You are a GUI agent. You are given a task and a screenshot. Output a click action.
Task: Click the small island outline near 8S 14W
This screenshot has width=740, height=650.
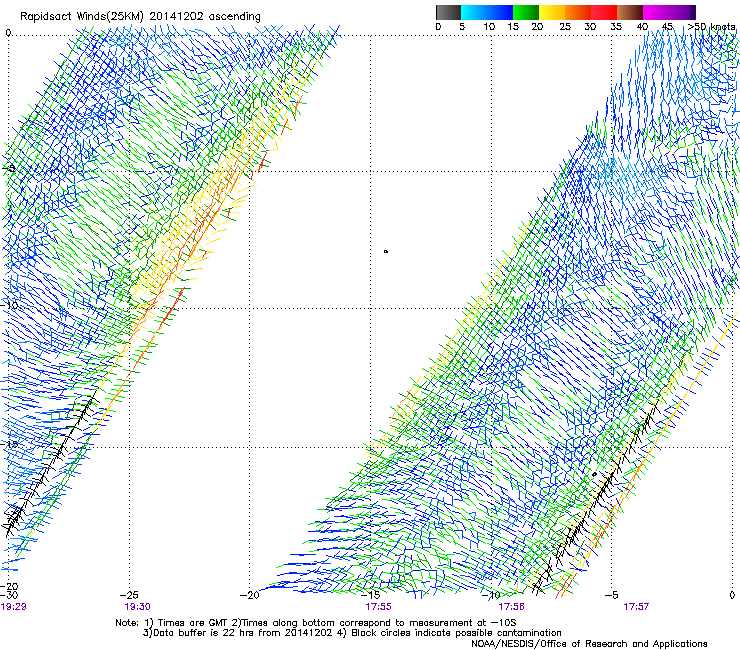pyautogui.click(x=386, y=252)
